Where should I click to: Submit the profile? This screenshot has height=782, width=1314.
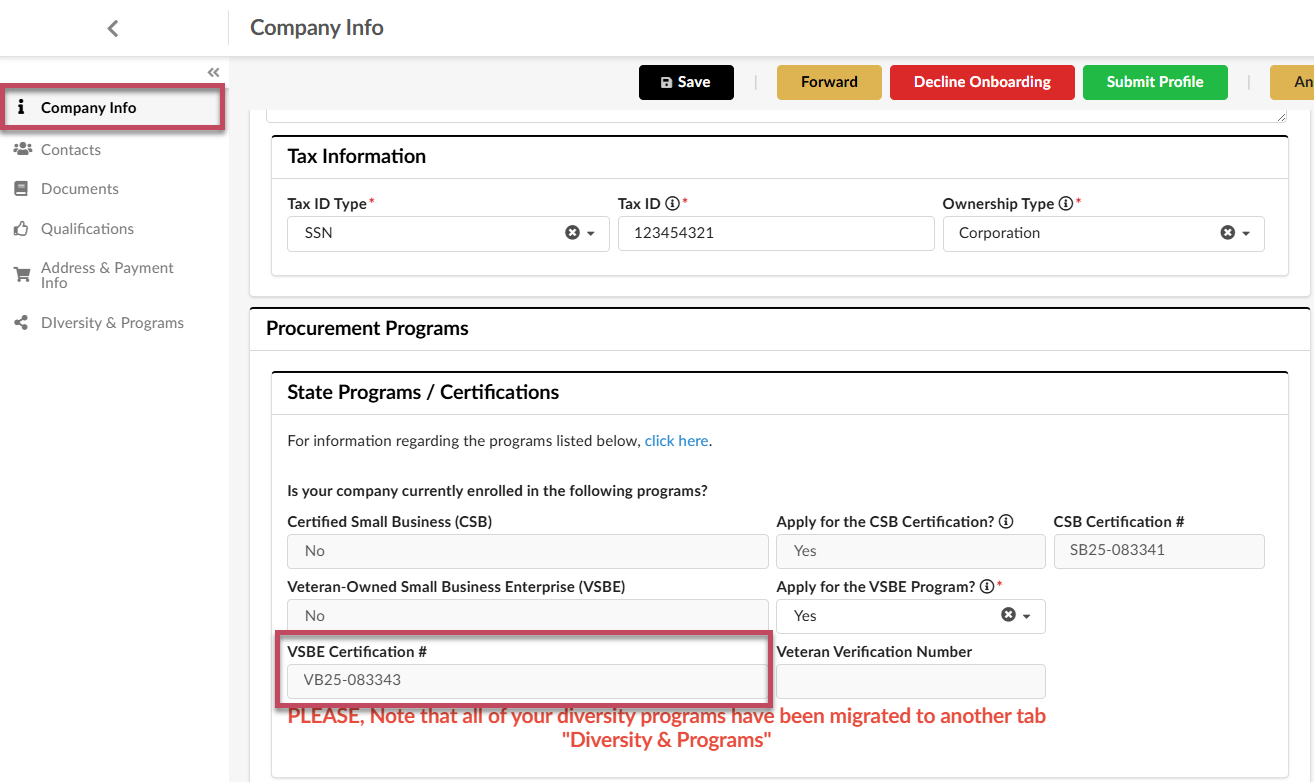pos(1155,82)
